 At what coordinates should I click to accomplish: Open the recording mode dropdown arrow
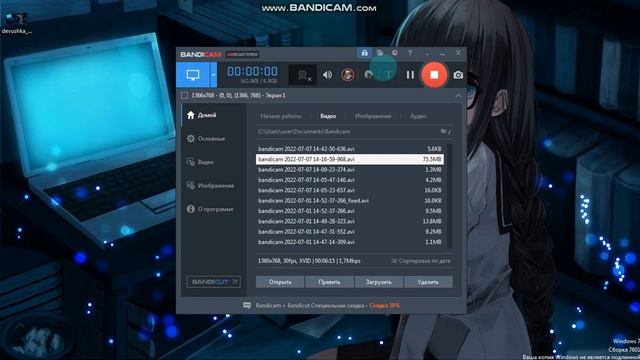tap(213, 75)
